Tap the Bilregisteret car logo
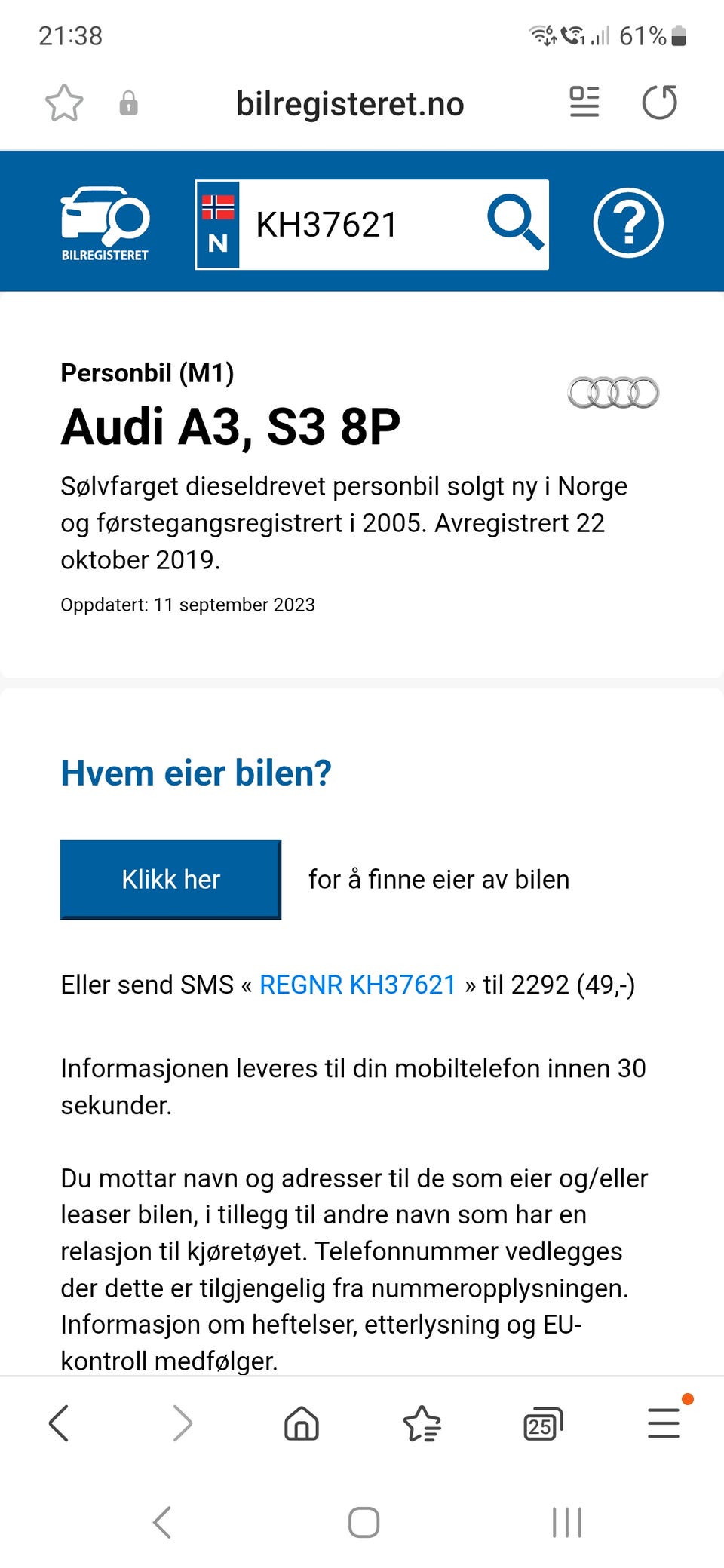 click(105, 224)
